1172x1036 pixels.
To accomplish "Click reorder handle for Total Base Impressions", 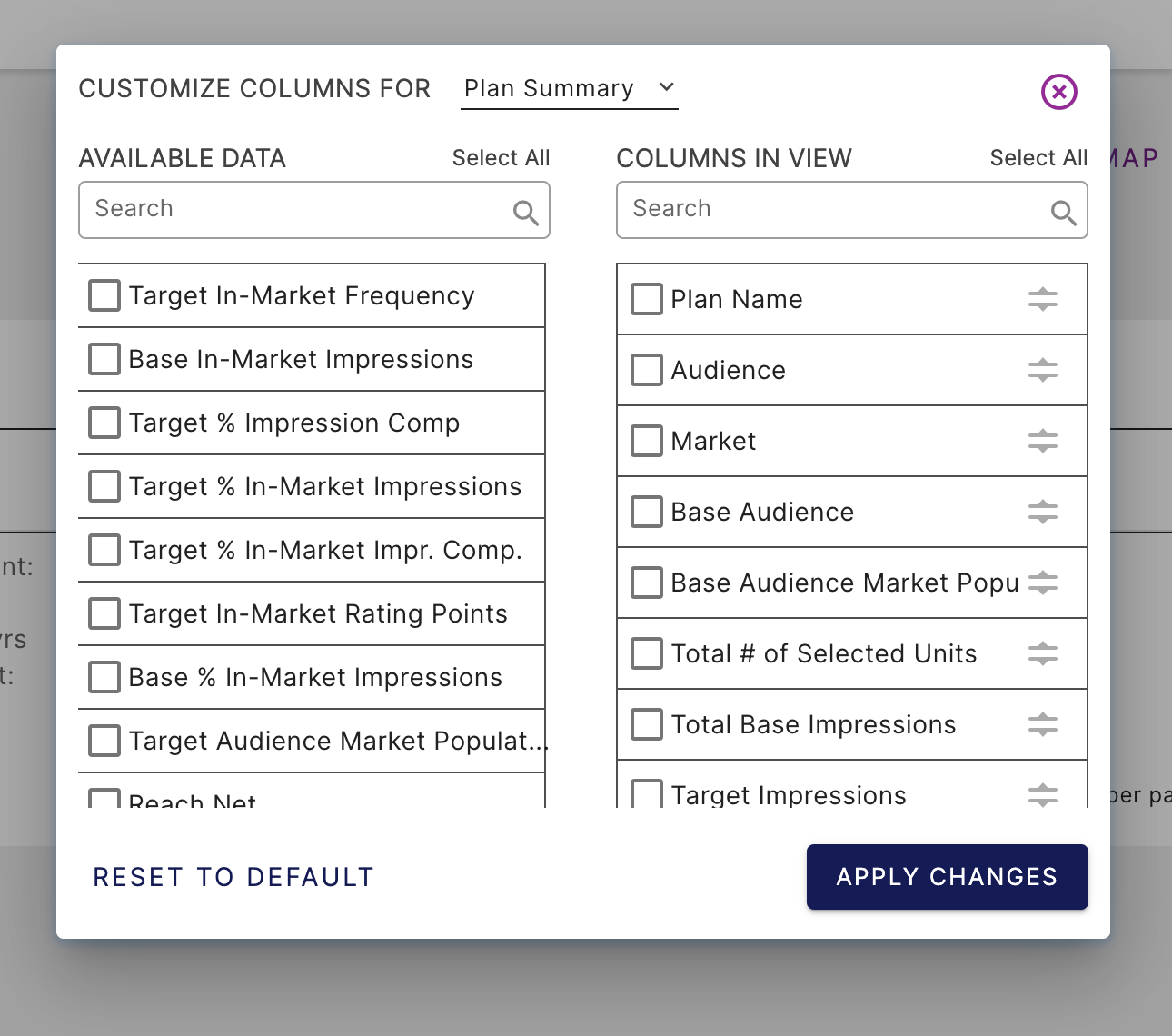I will (1043, 724).
